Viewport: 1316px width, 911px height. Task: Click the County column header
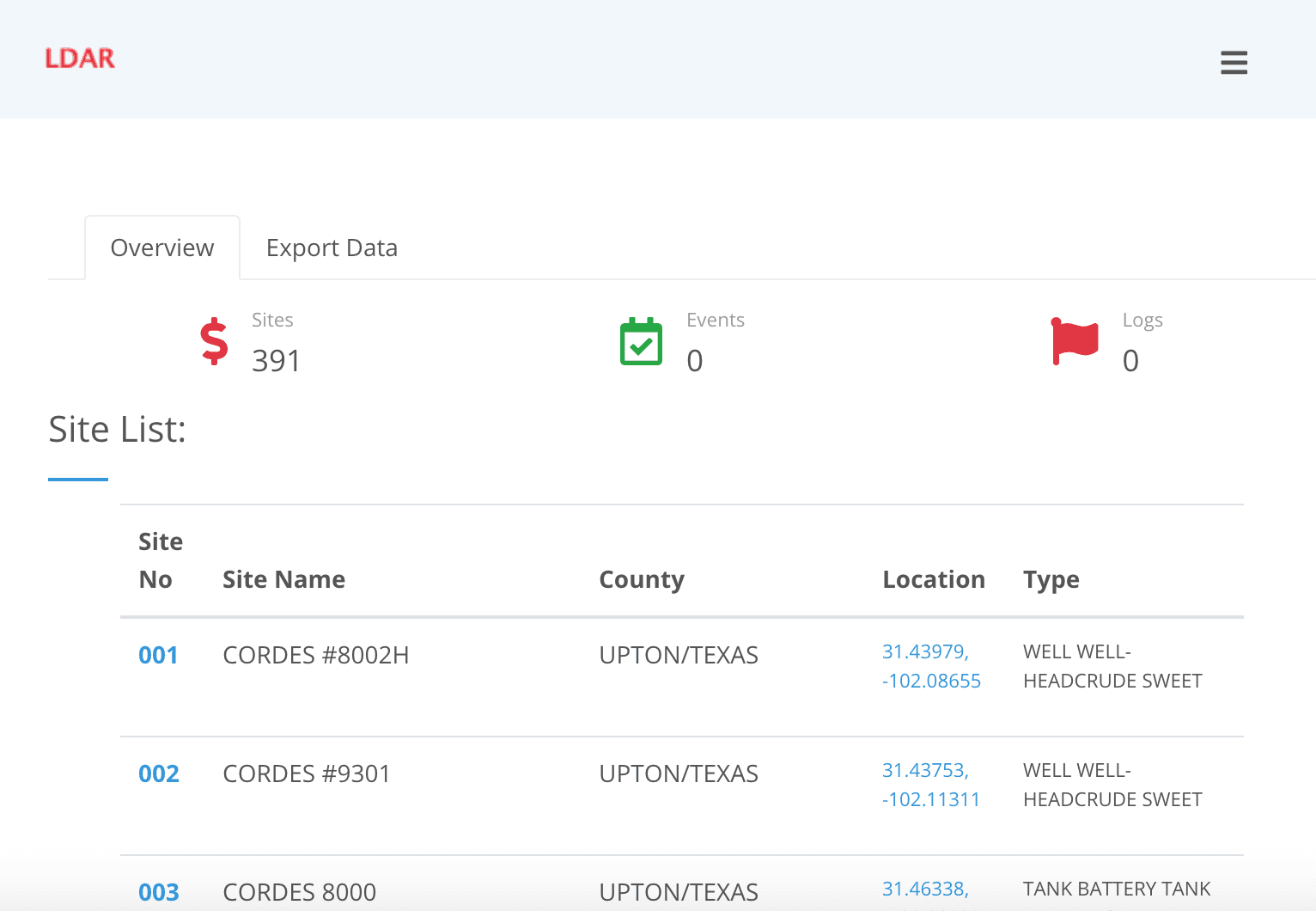point(642,579)
